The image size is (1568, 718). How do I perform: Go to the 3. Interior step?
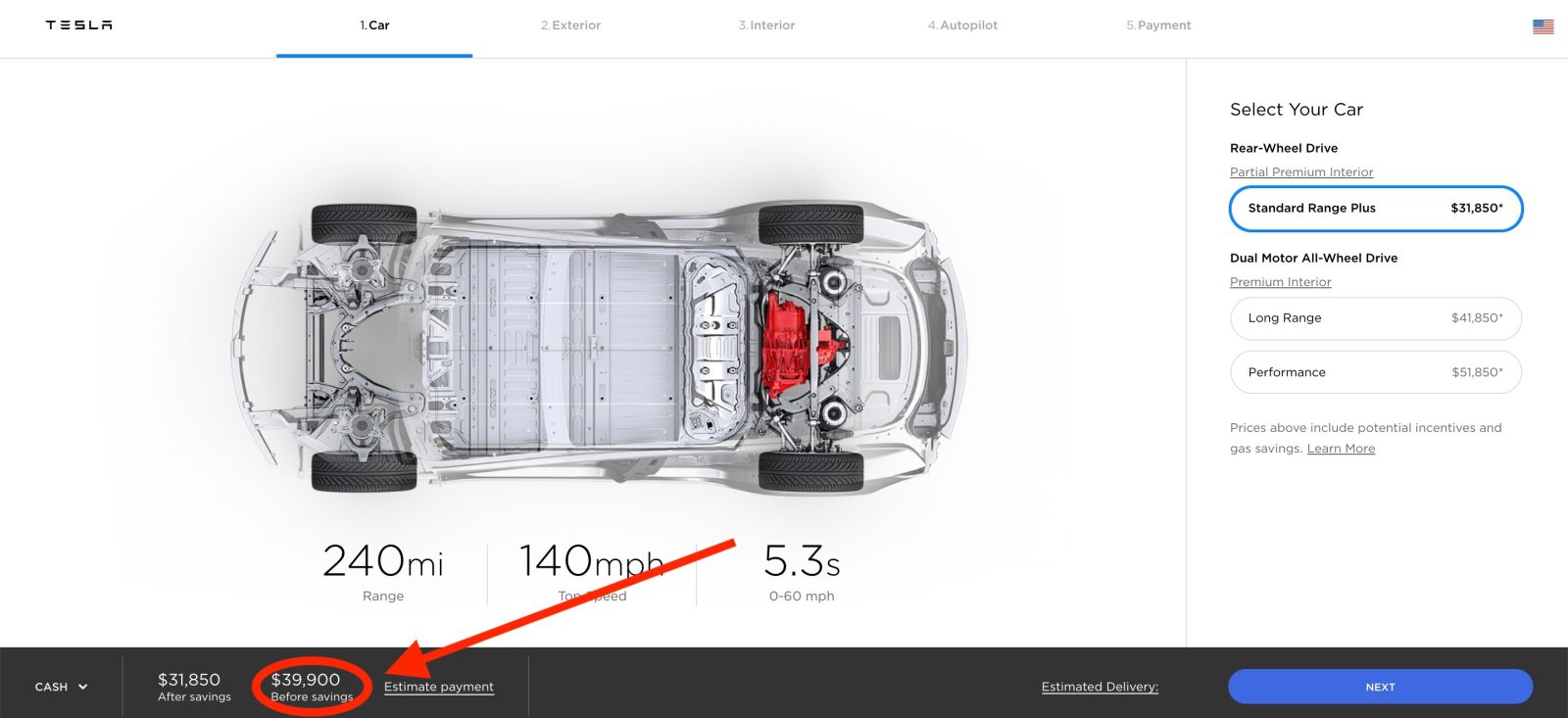(766, 25)
